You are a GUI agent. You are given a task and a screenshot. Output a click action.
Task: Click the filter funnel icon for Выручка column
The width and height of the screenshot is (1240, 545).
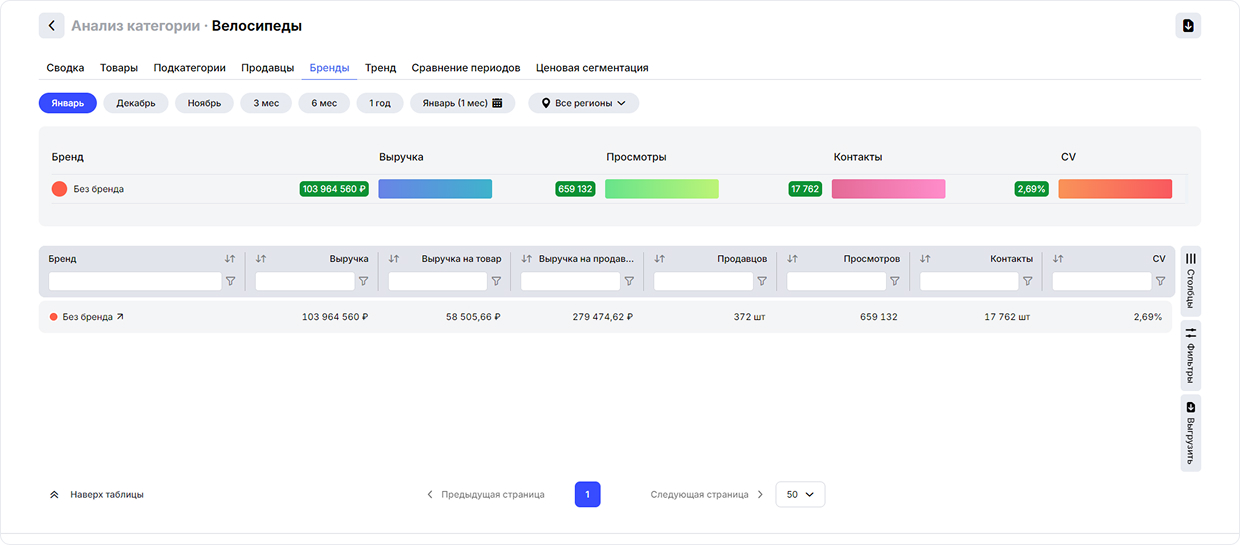(364, 282)
